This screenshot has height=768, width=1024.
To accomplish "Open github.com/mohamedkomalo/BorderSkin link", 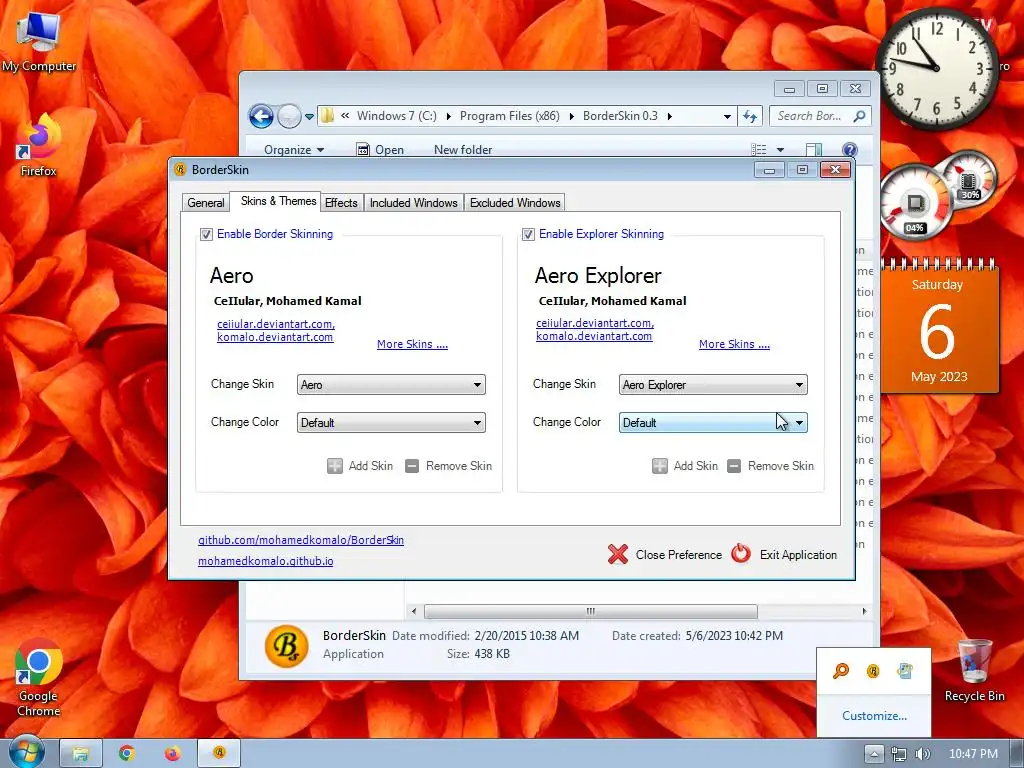I will click(x=301, y=540).
